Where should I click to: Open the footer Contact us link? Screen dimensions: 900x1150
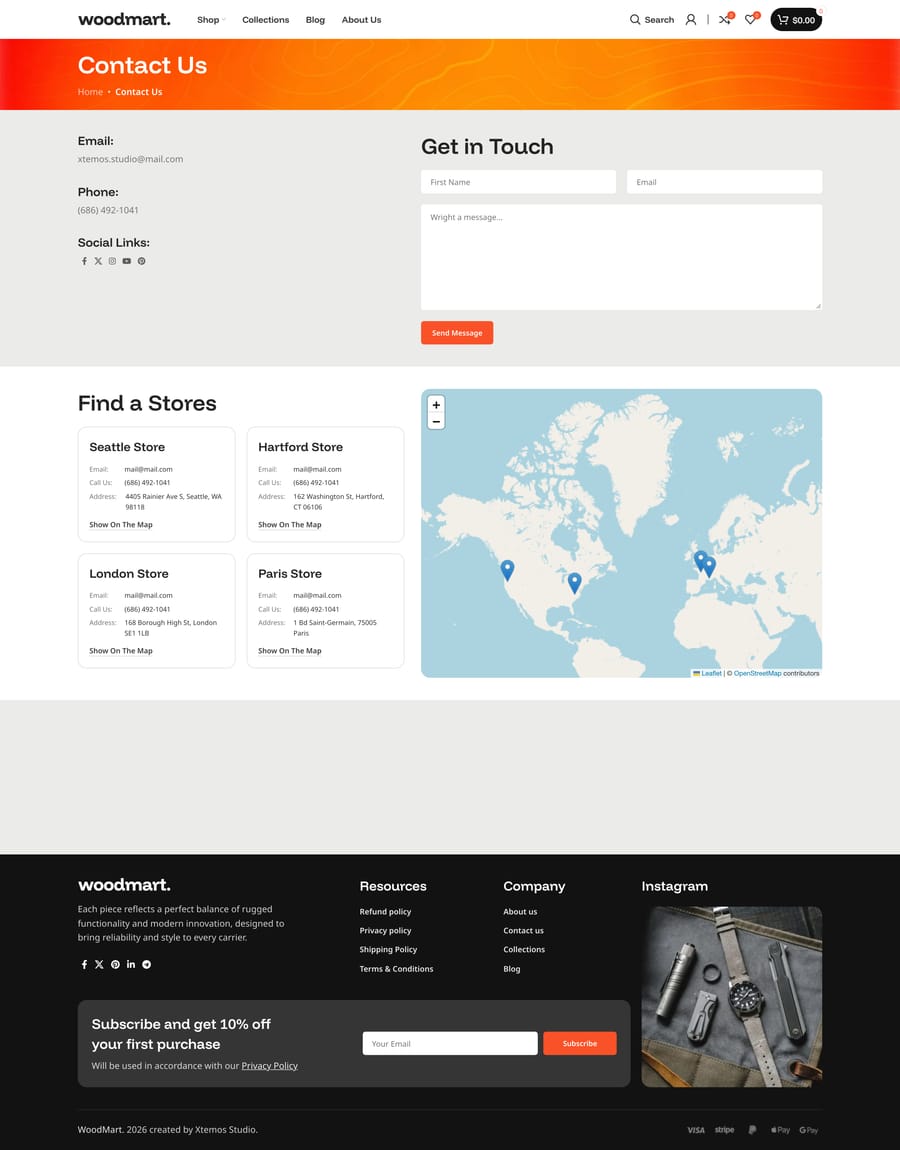tap(524, 931)
